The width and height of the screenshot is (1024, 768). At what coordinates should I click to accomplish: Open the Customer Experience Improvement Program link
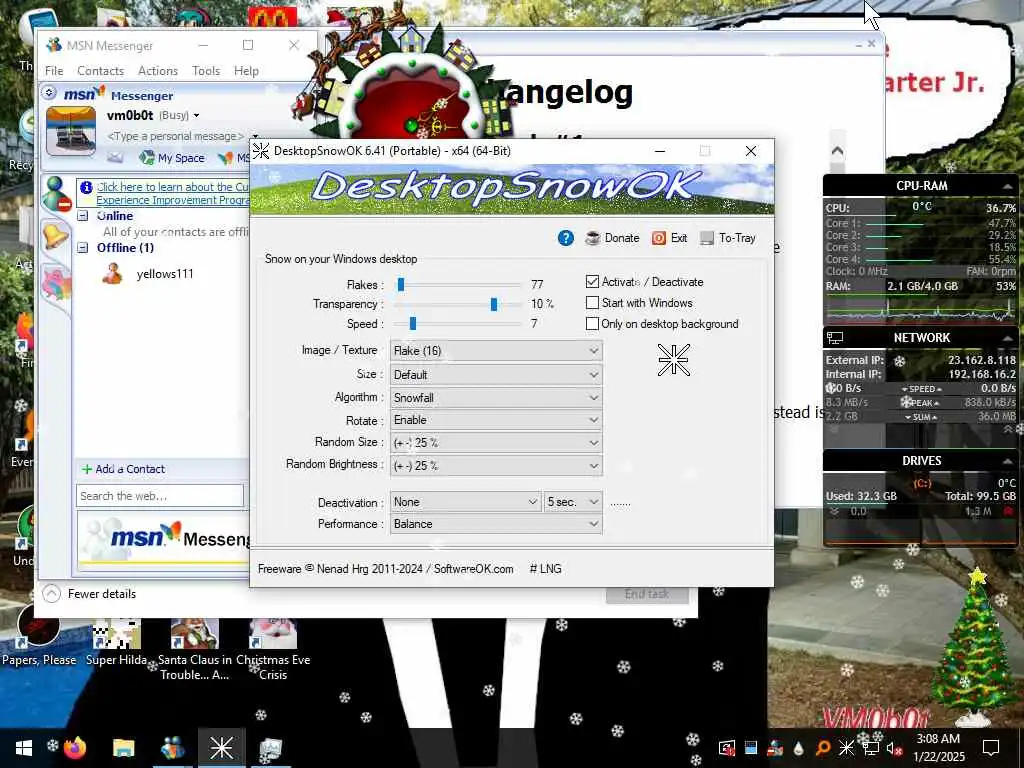click(173, 193)
